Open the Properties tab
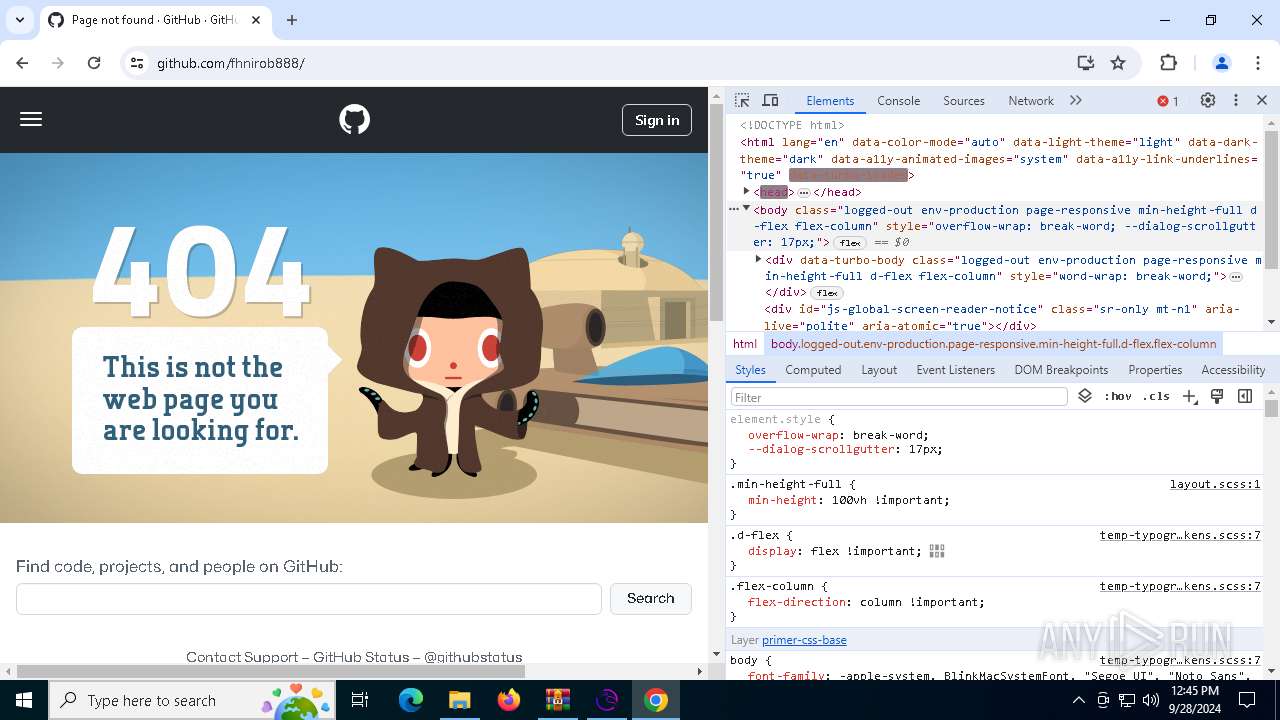 pyautogui.click(x=1155, y=370)
